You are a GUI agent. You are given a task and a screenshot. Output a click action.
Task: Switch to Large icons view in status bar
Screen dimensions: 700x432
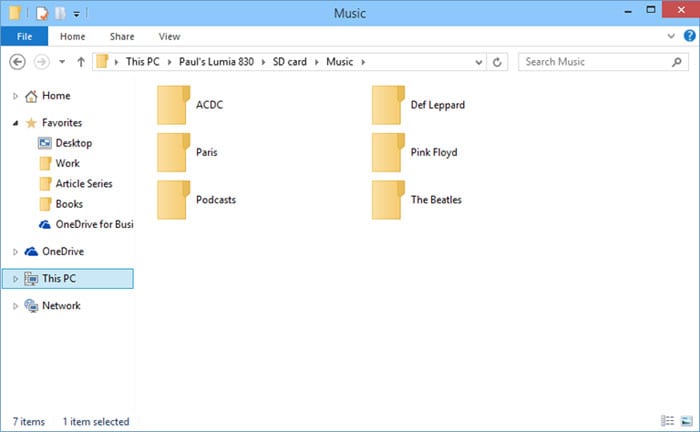[x=685, y=421]
